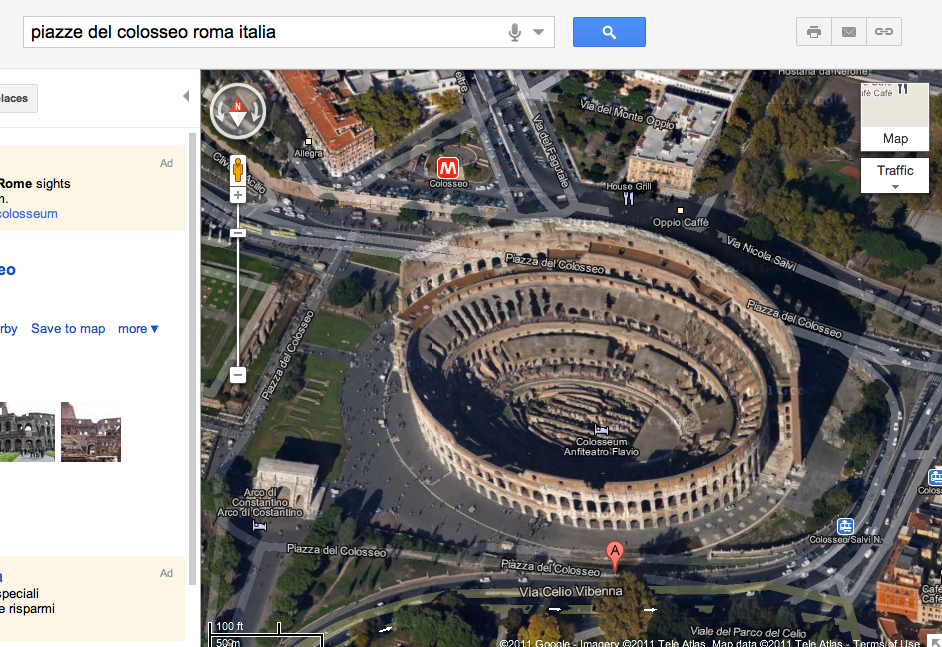The width and height of the screenshot is (942, 647).
Task: Click the House Grill restaurant icon
Action: pos(628,199)
